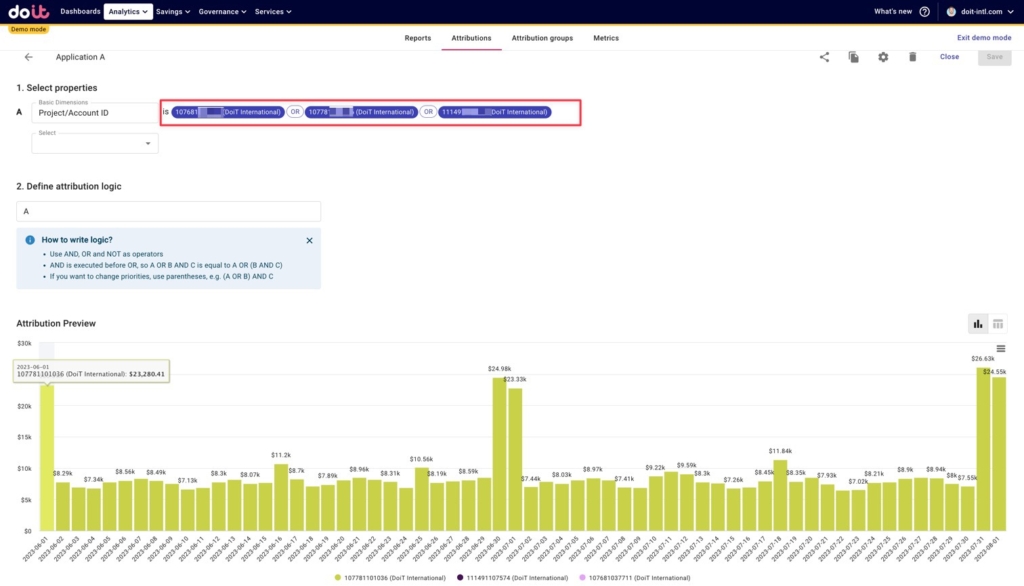The width and height of the screenshot is (1024, 586).
Task: Click the info icon in logic hint
Action: click(30, 240)
